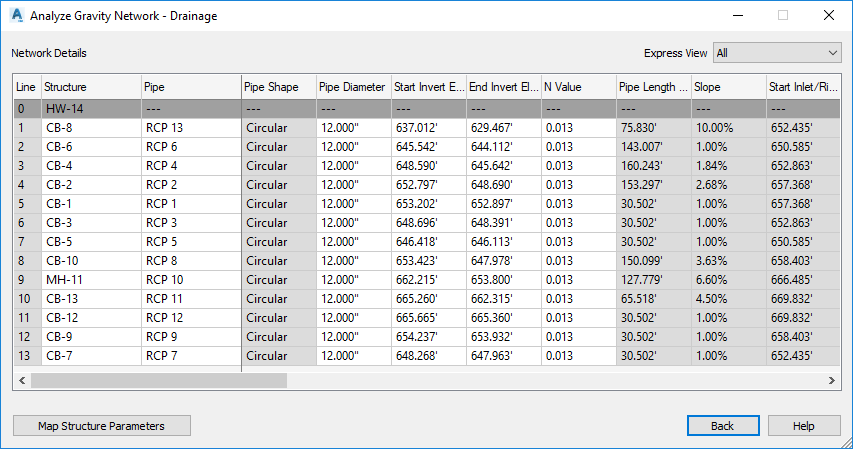Click pipe cell RCP 7
This screenshot has height=449, width=853.
pyautogui.click(x=191, y=356)
